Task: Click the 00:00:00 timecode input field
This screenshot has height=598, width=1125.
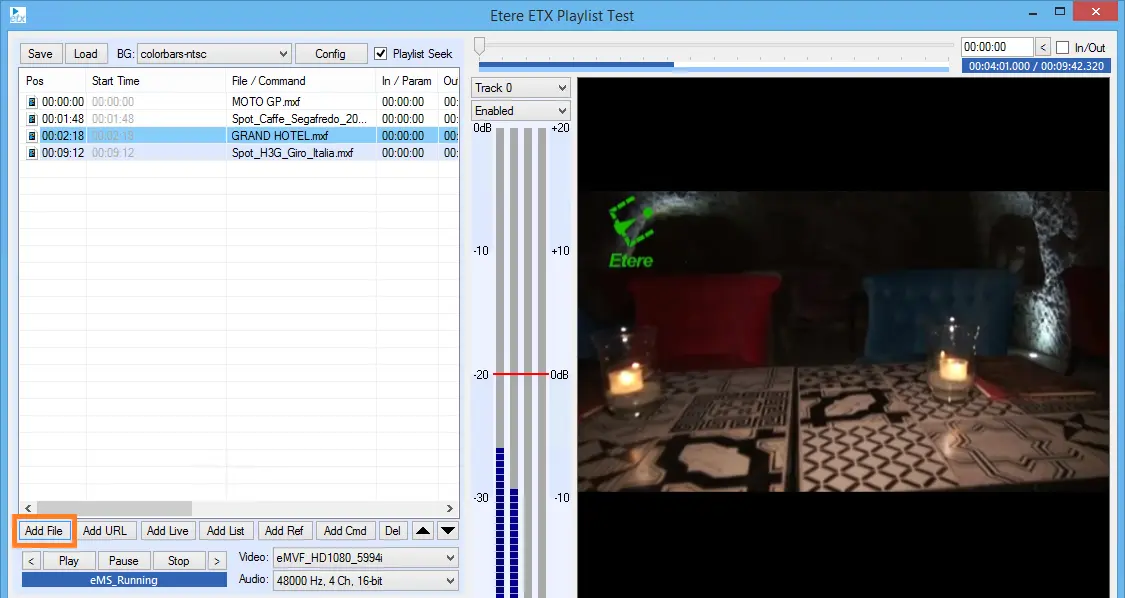Action: 996,47
